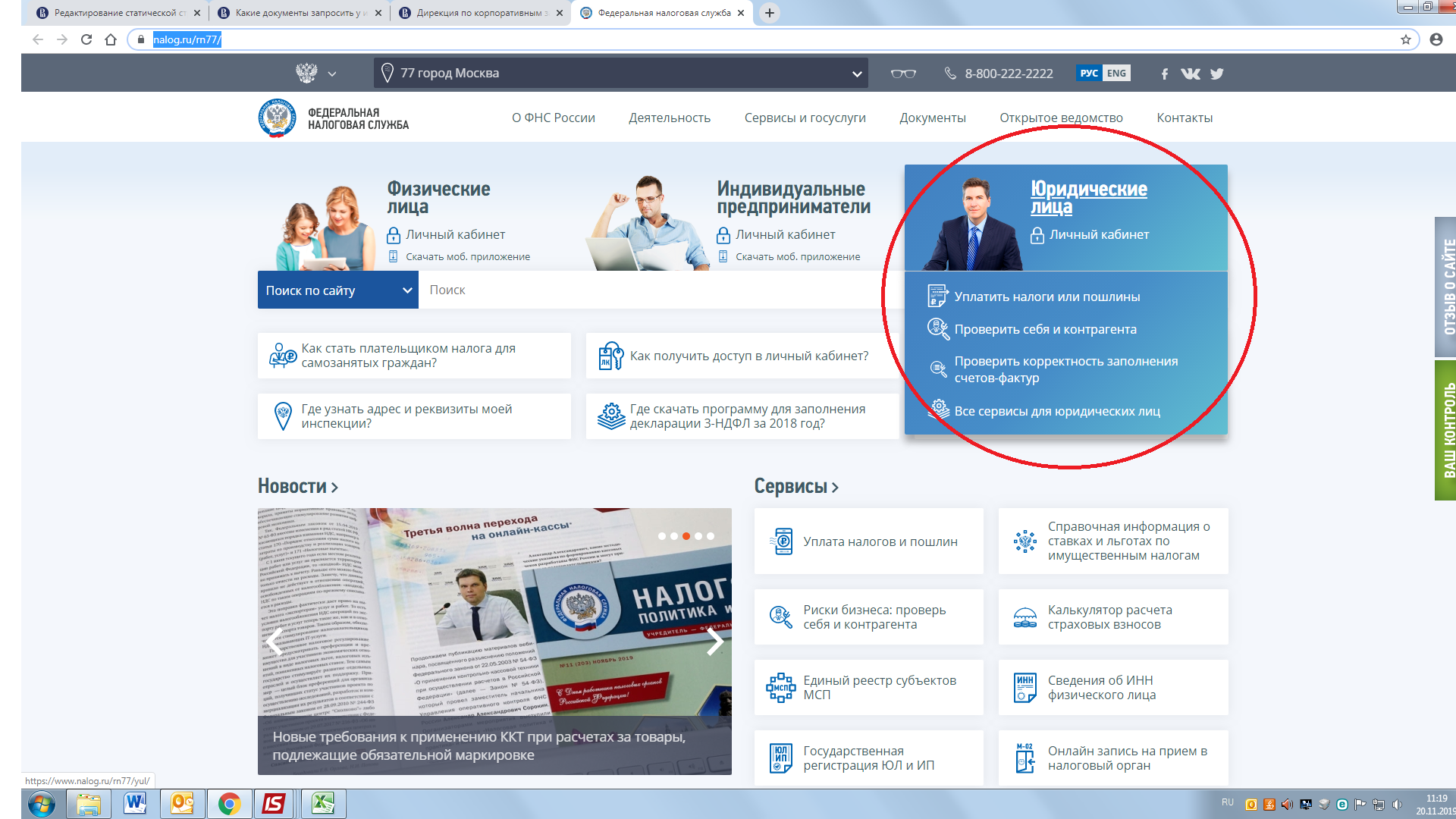Viewport: 1456px width, 819px height.
Task: Open the VK social icon
Action: 1190,74
